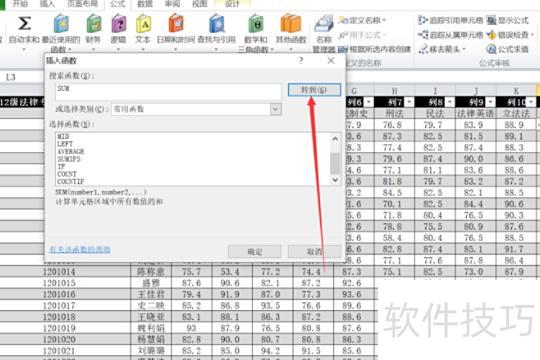Select COUNTIF in function list
540x360 pixels.
[71, 182]
